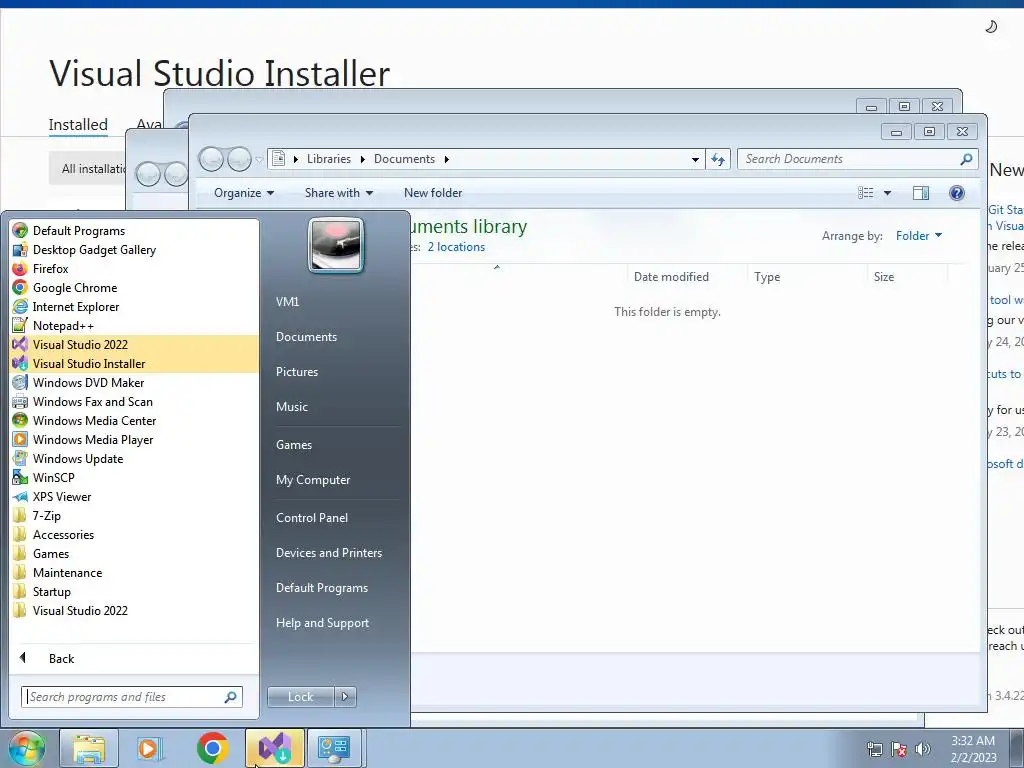1024x768 pixels.
Task: Click the Lock button
Action: click(x=300, y=697)
